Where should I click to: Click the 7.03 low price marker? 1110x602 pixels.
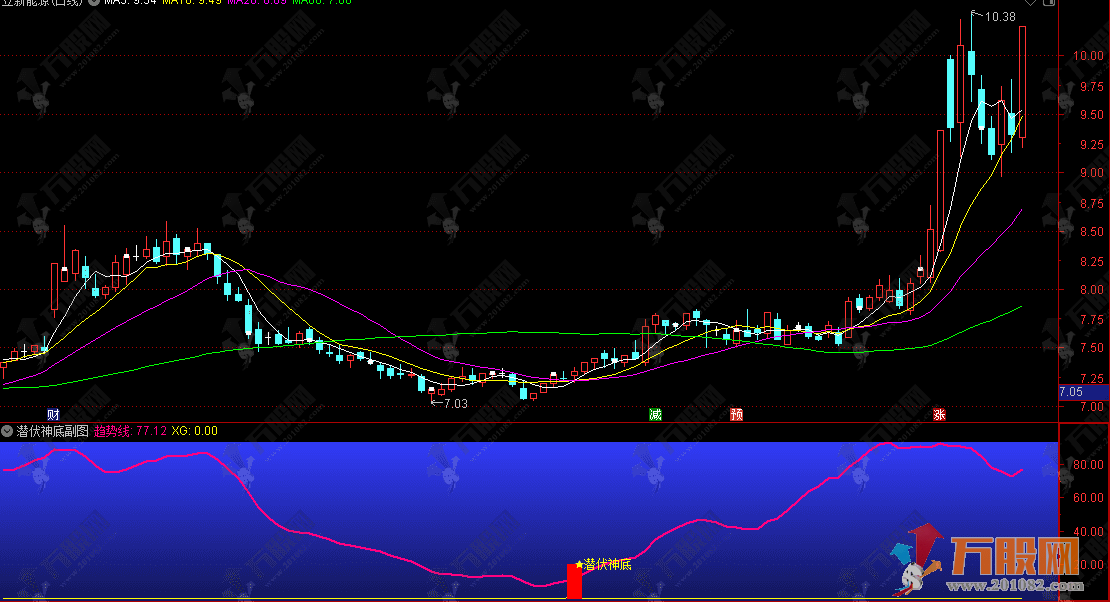tap(453, 404)
